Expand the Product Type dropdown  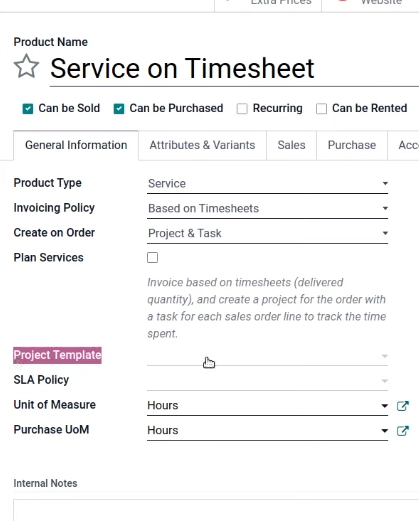coord(267,184)
